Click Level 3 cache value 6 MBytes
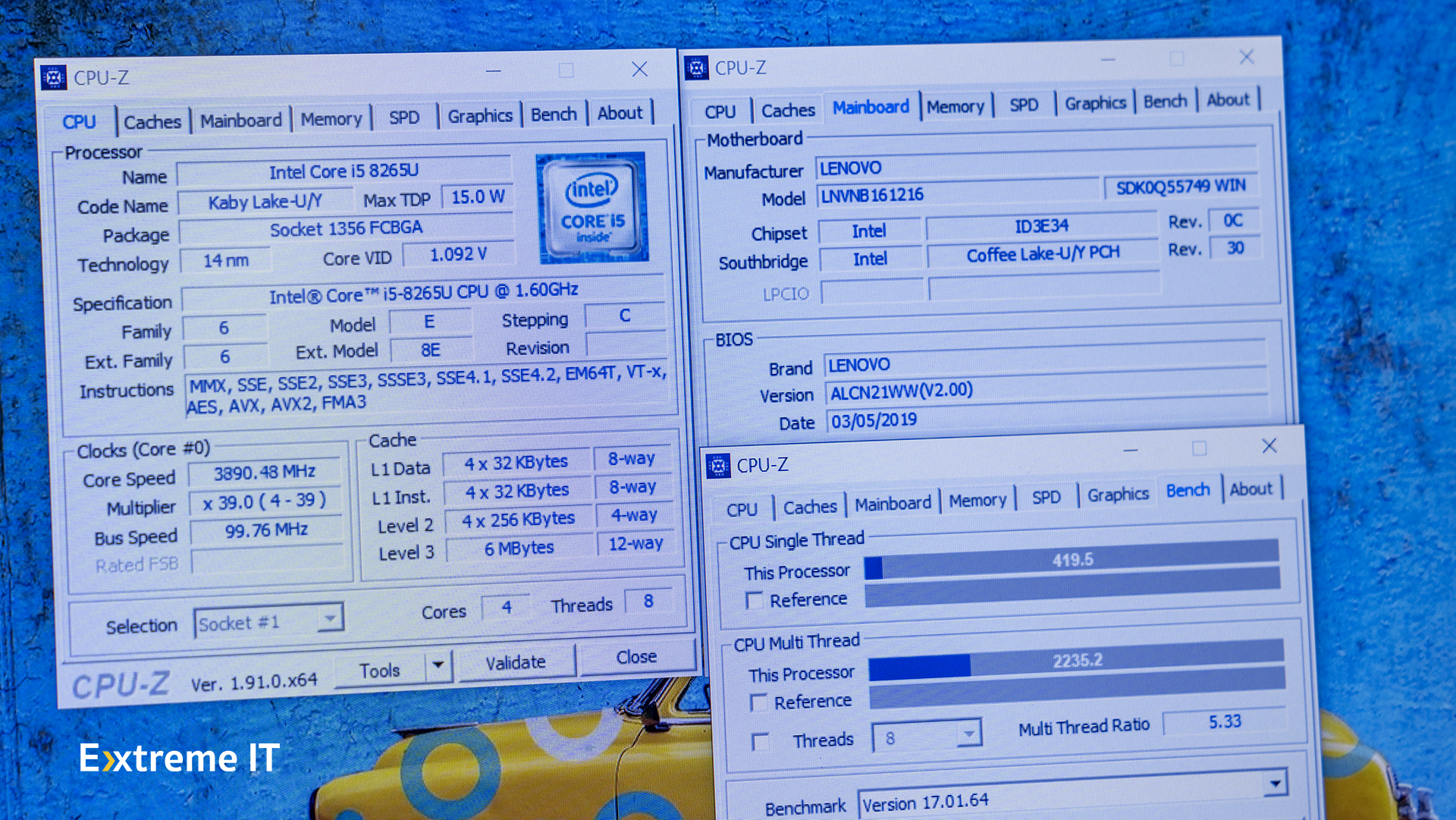The height and width of the screenshot is (820, 1456). (x=519, y=548)
